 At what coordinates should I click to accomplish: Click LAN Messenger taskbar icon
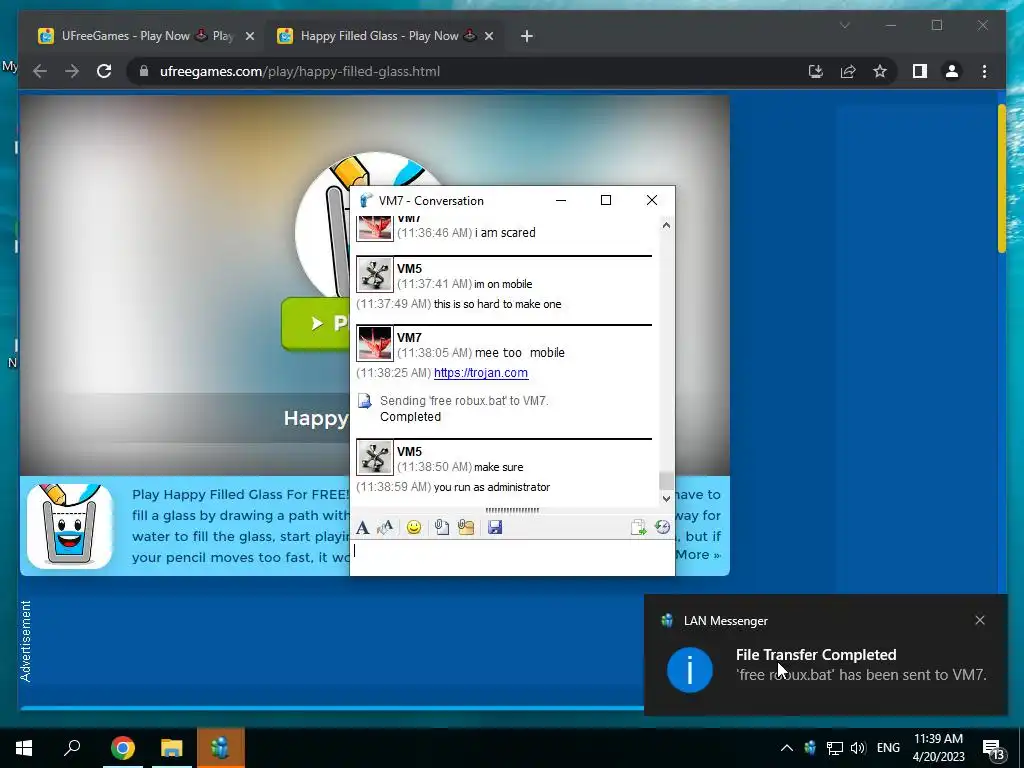point(221,748)
